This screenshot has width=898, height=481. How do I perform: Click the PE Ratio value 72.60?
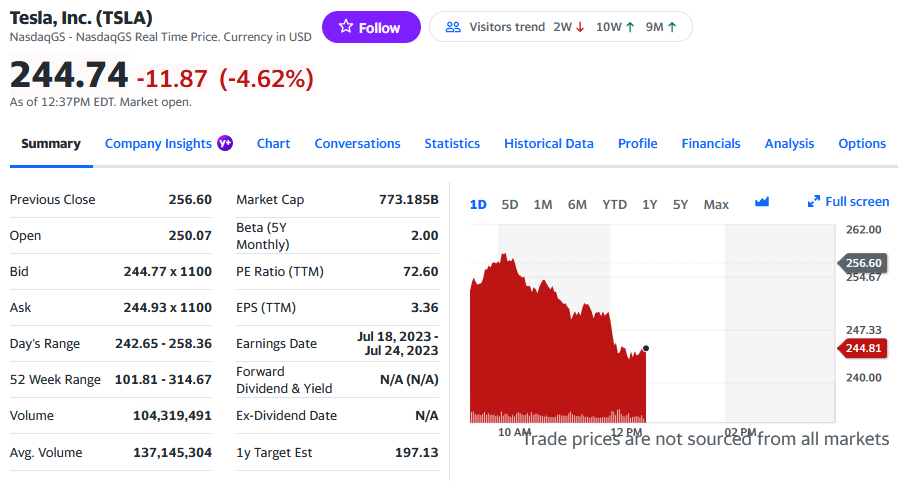pos(421,271)
